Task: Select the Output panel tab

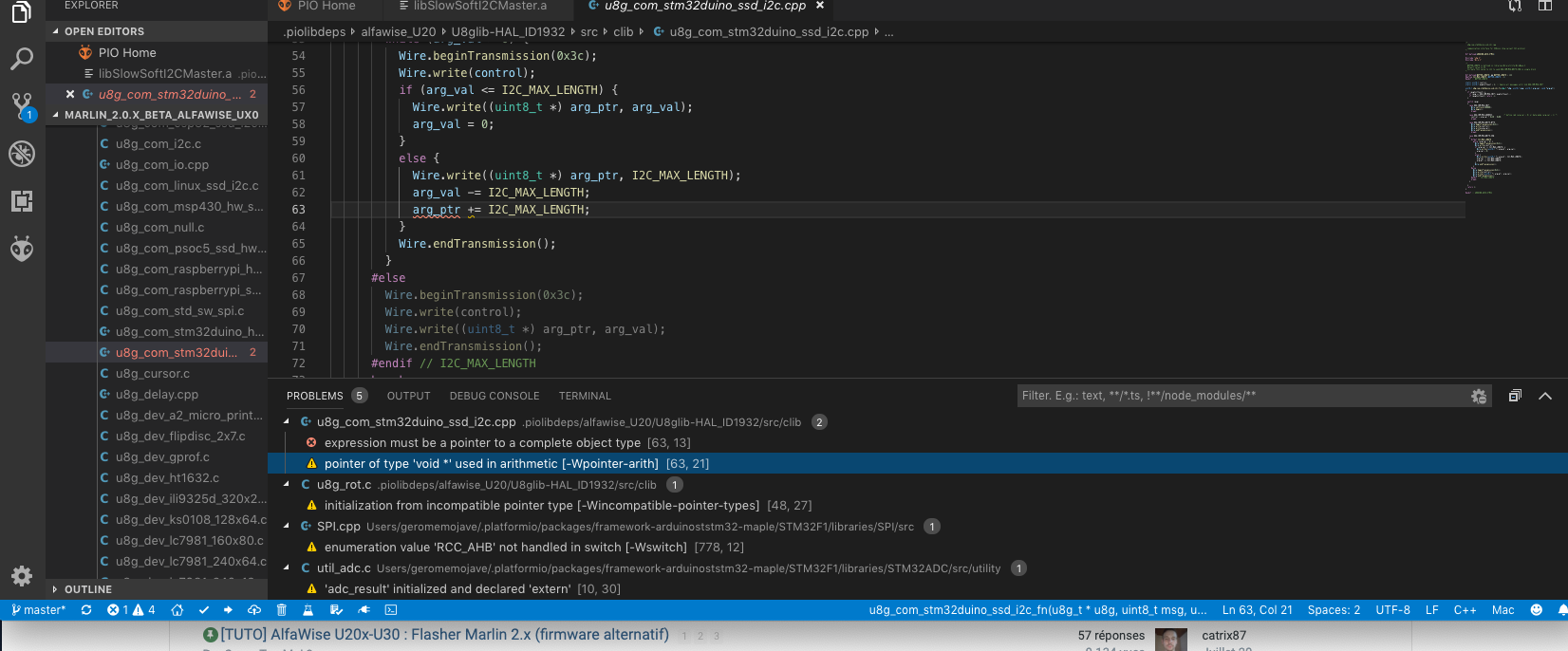Action: (x=408, y=396)
